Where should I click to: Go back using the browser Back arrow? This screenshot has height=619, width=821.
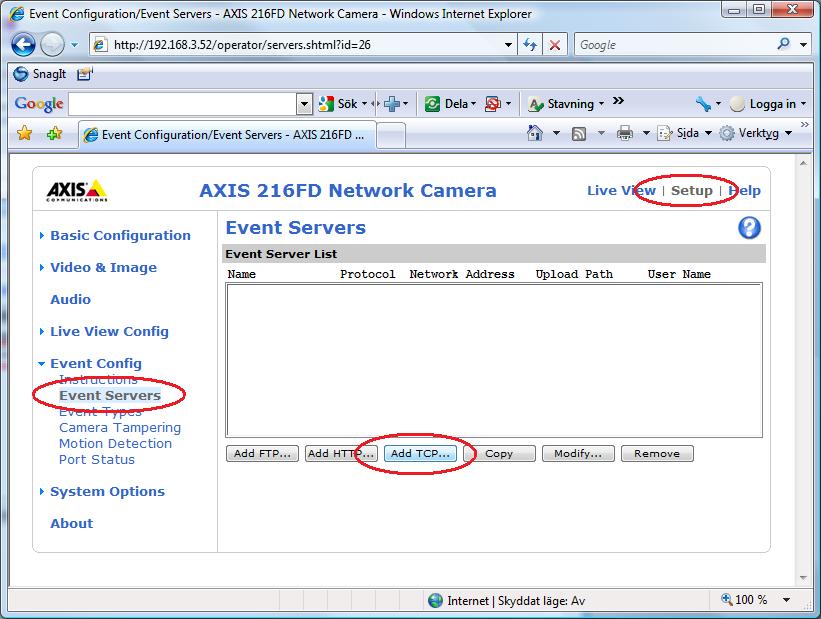[24, 45]
